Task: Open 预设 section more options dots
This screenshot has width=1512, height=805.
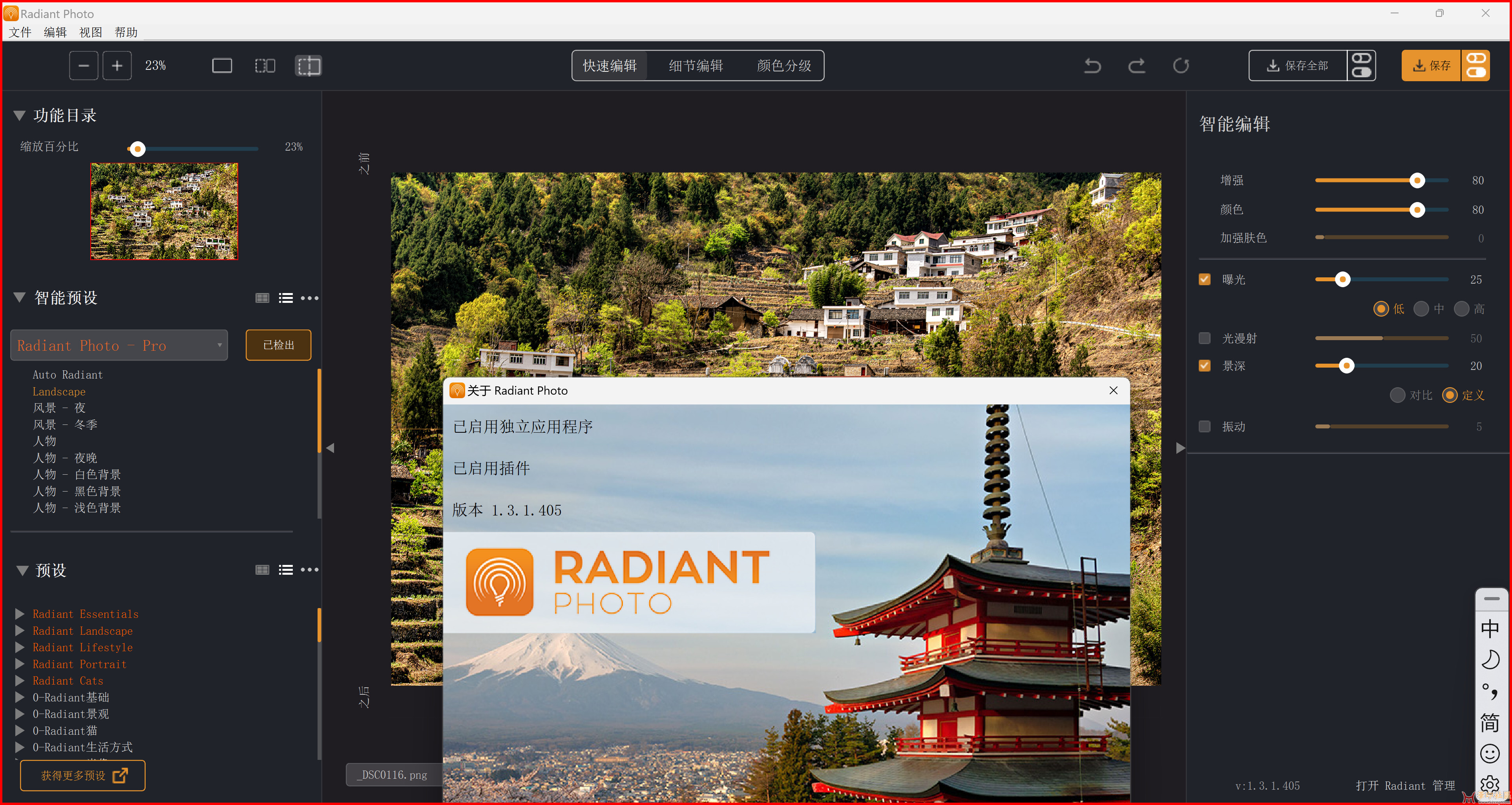Action: pos(310,570)
